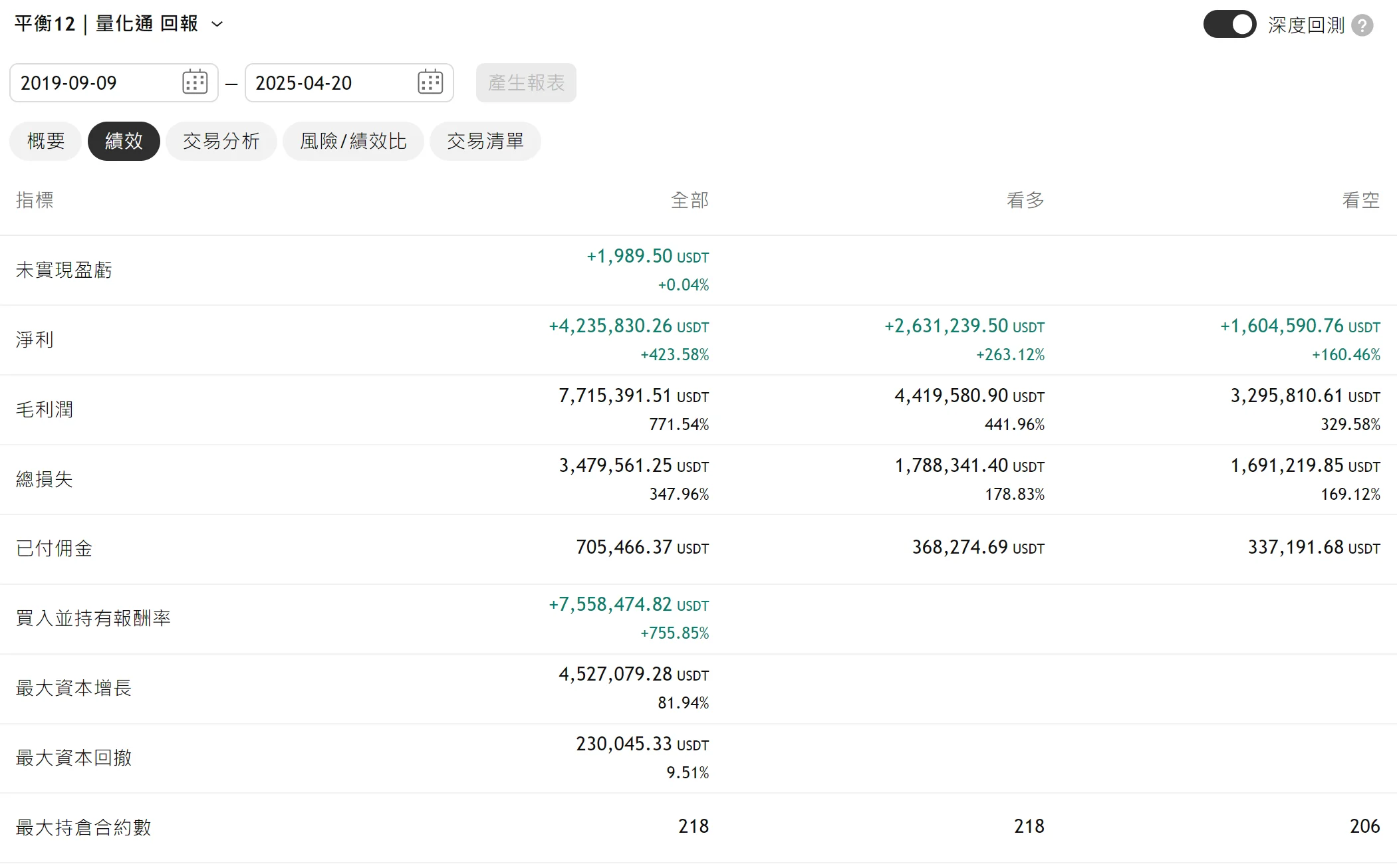Select the 買入並持有報酬率 row label

tap(93, 618)
